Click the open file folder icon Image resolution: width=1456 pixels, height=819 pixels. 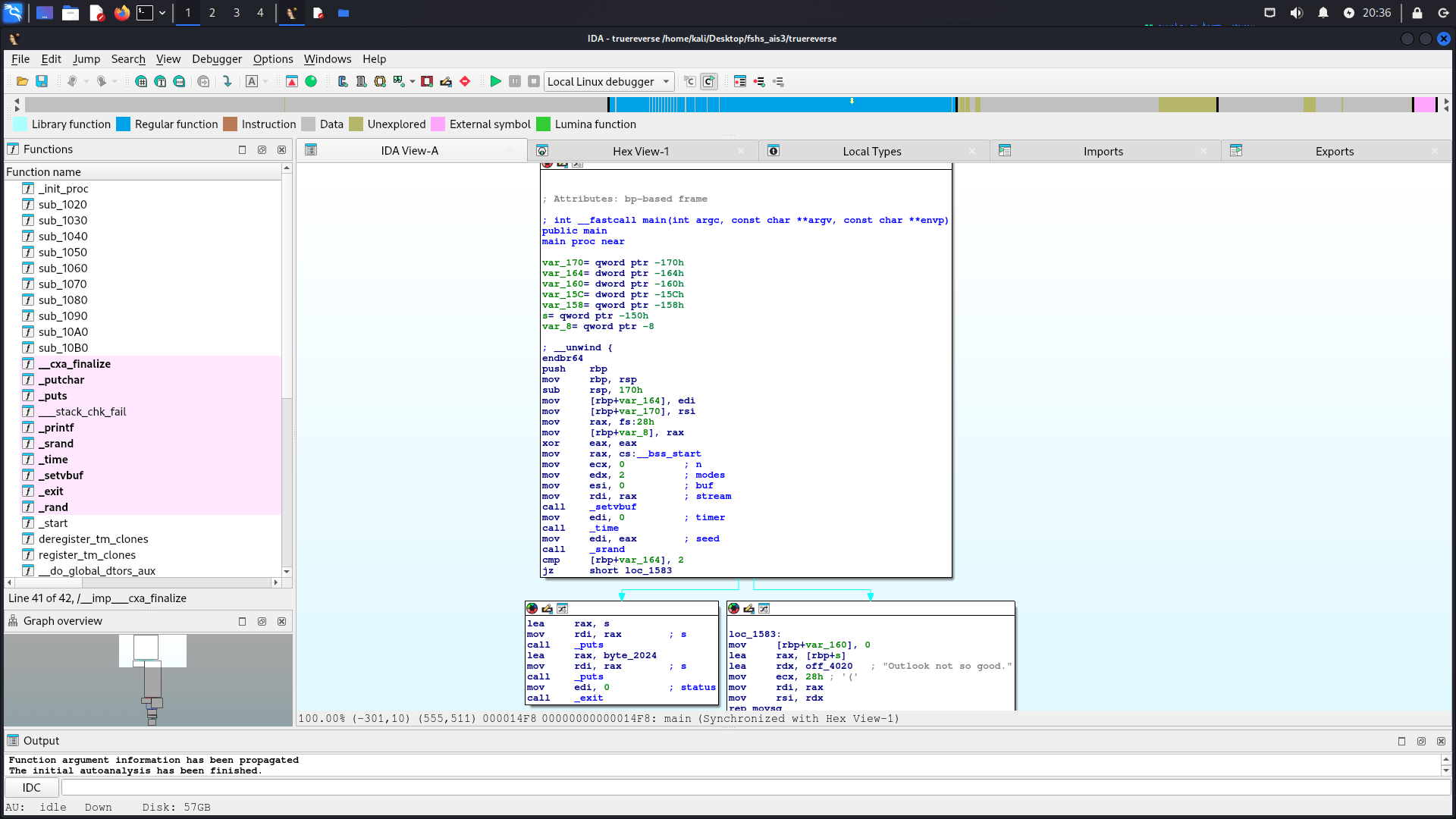22,82
